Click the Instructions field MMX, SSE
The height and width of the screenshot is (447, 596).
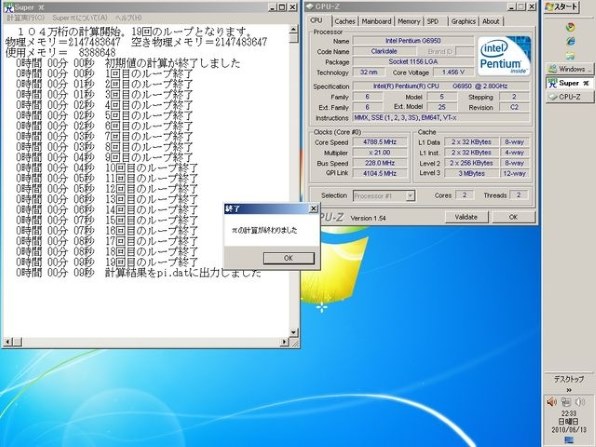pos(441,118)
